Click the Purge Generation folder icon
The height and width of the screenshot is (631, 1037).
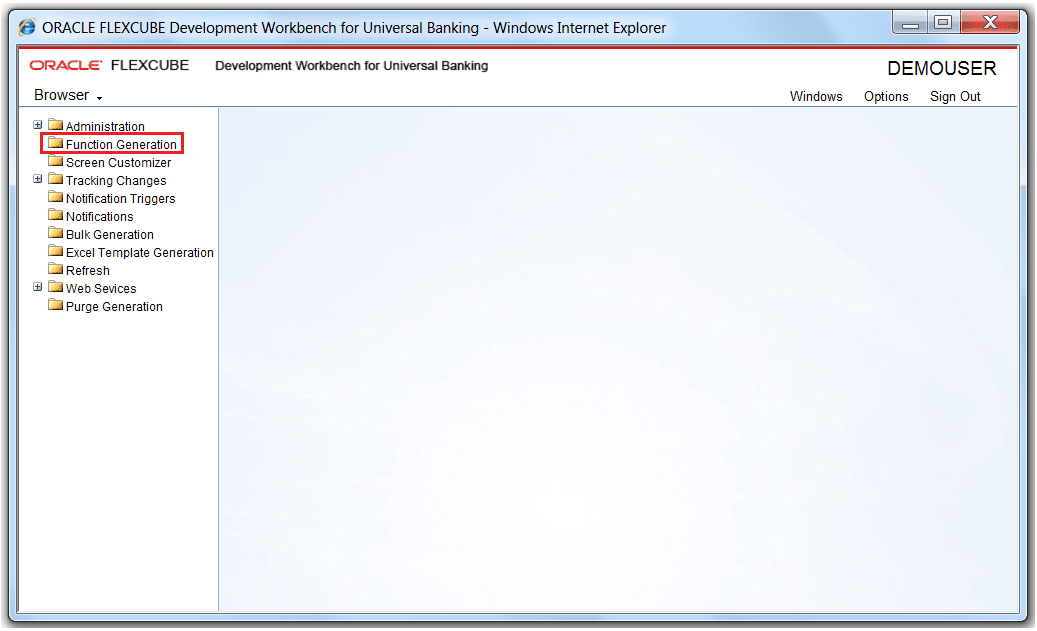coord(56,305)
